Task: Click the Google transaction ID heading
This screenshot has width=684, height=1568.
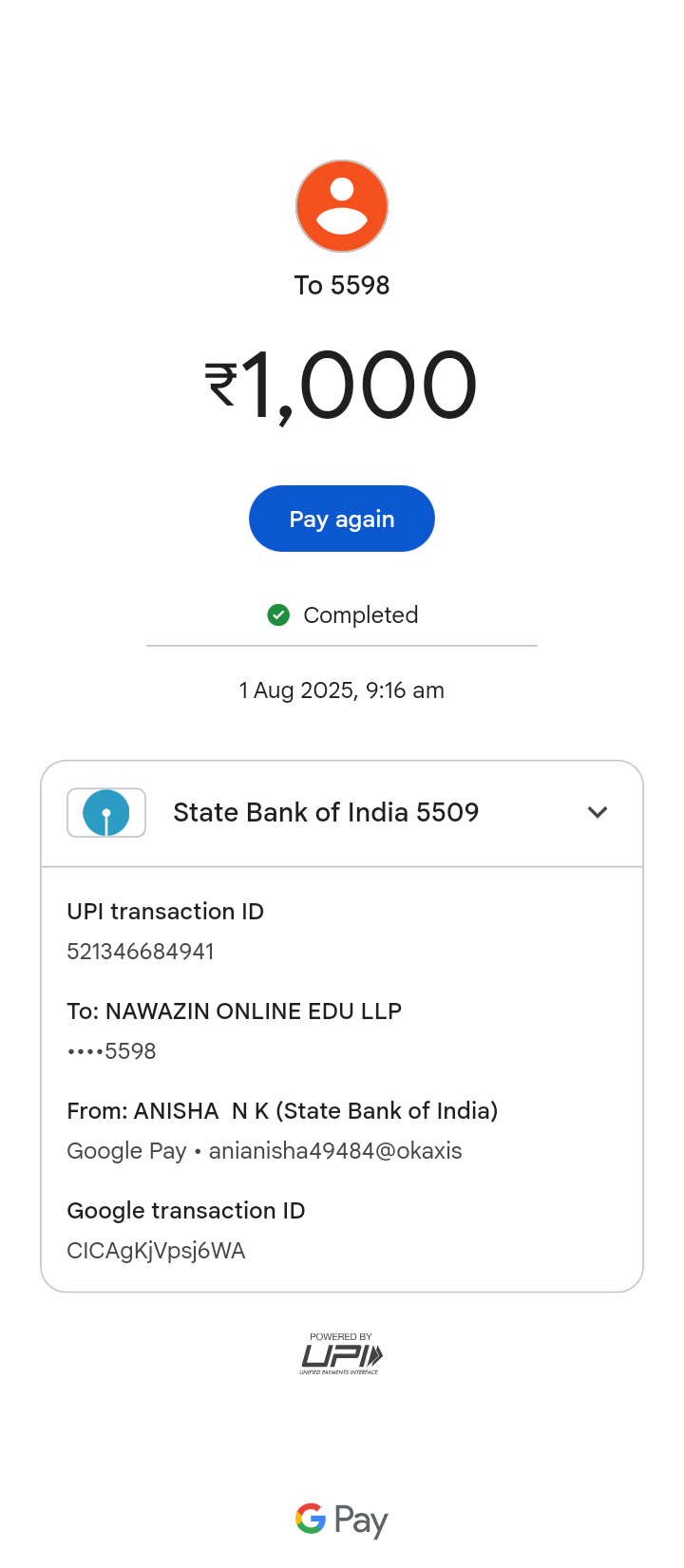Action: point(186,1211)
